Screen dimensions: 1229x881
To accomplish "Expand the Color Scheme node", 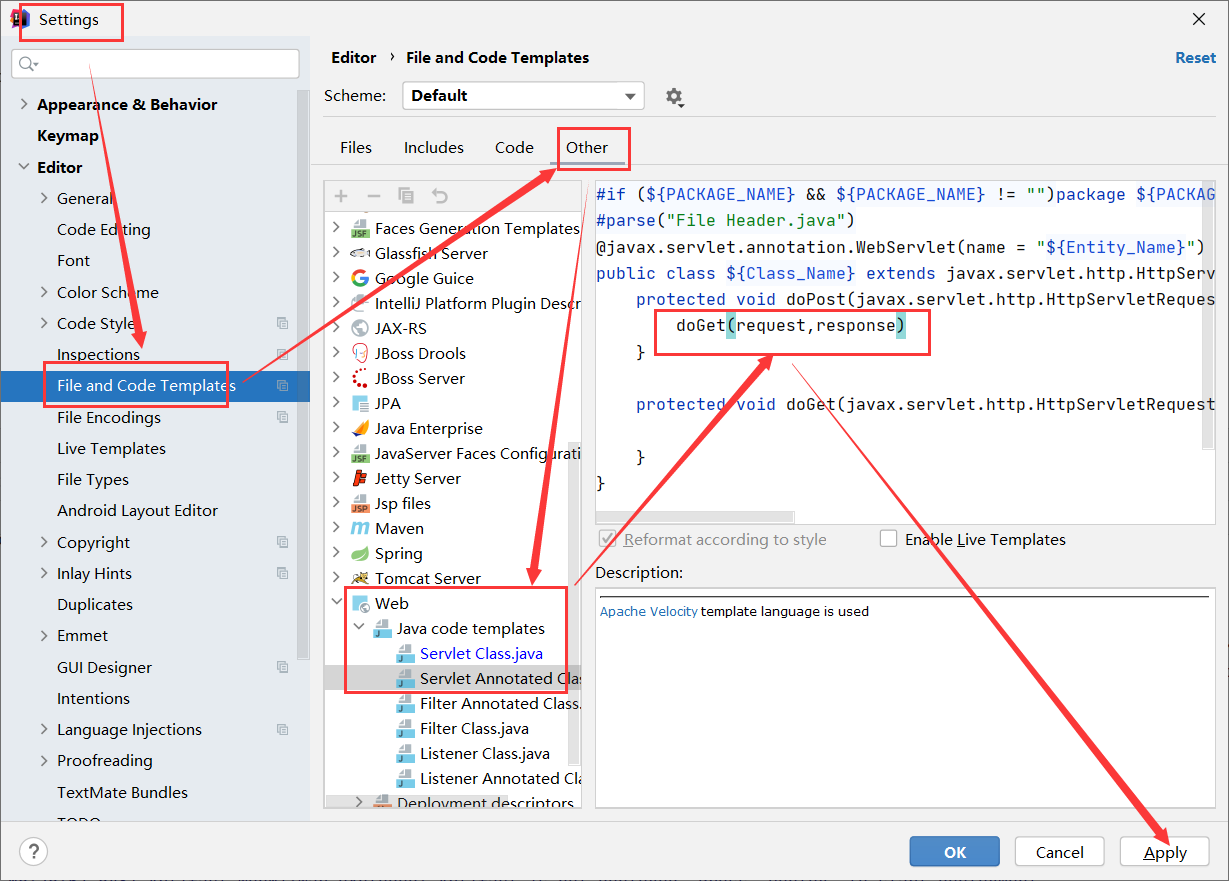I will (44, 292).
